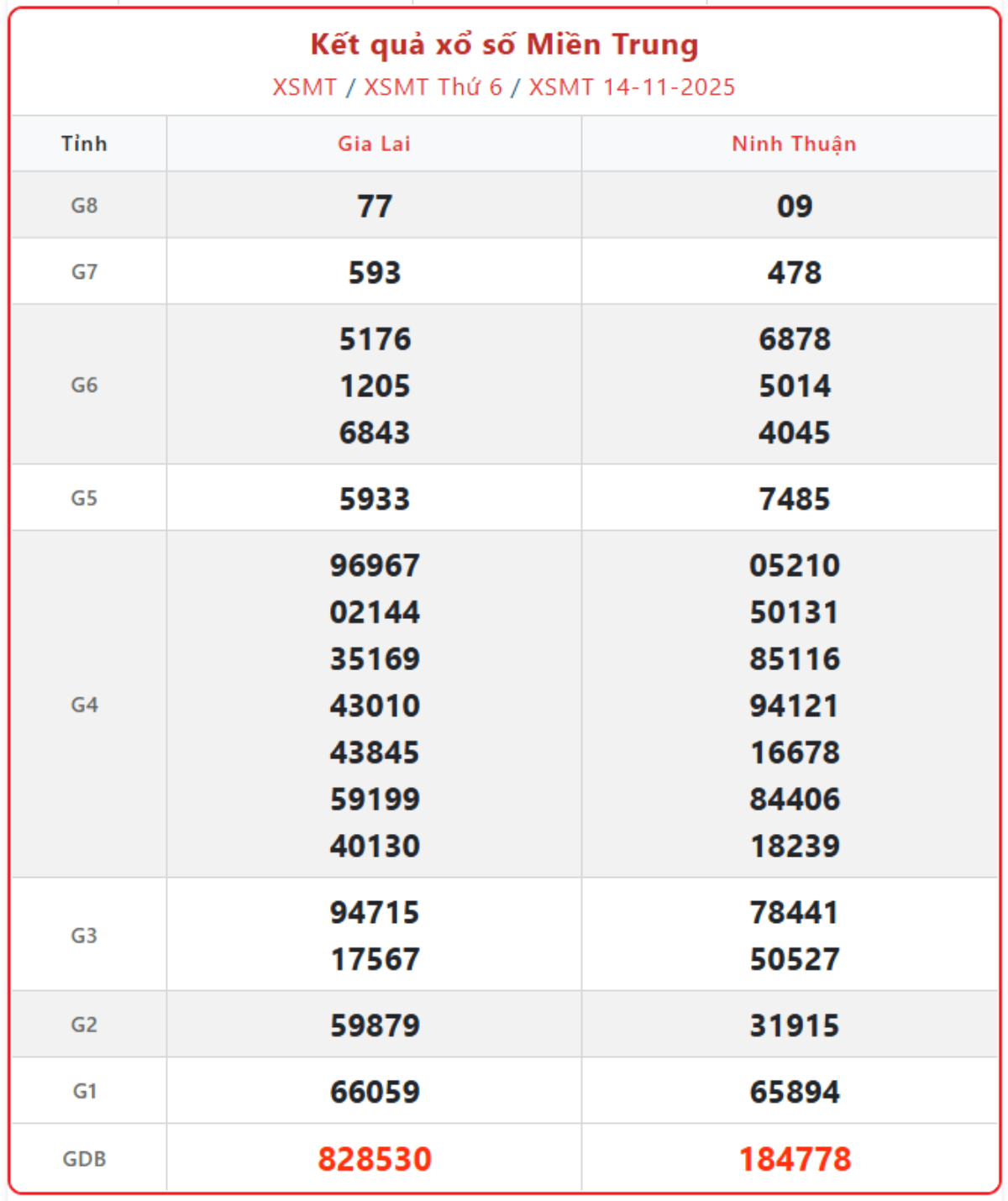Click Ninh Thuận G5 result 7485
Viewport: 1008px width, 1201px height.
click(795, 499)
